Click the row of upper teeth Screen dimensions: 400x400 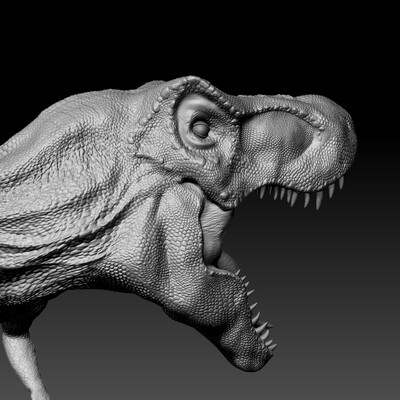pyautogui.click(x=300, y=195)
